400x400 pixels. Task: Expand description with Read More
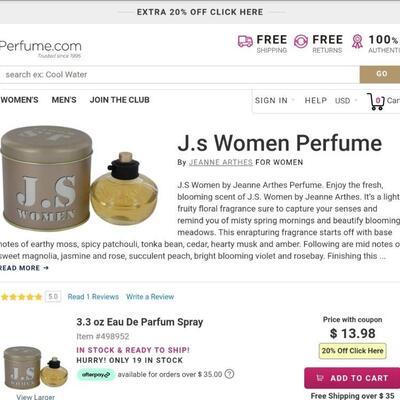click(24, 268)
